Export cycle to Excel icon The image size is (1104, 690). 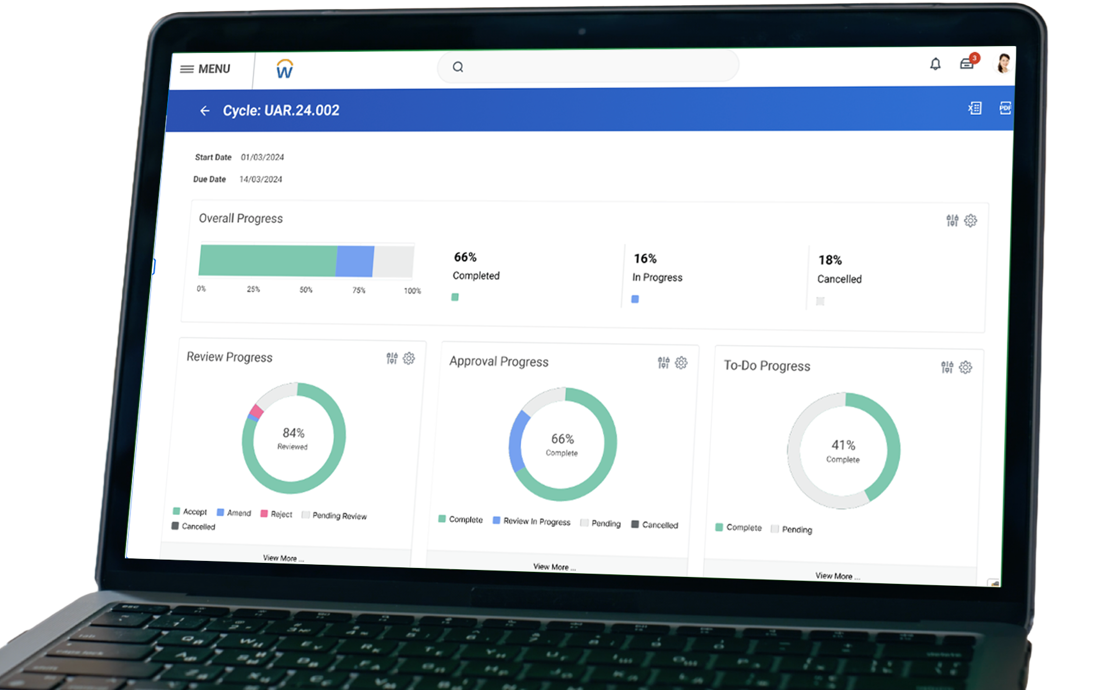[975, 108]
